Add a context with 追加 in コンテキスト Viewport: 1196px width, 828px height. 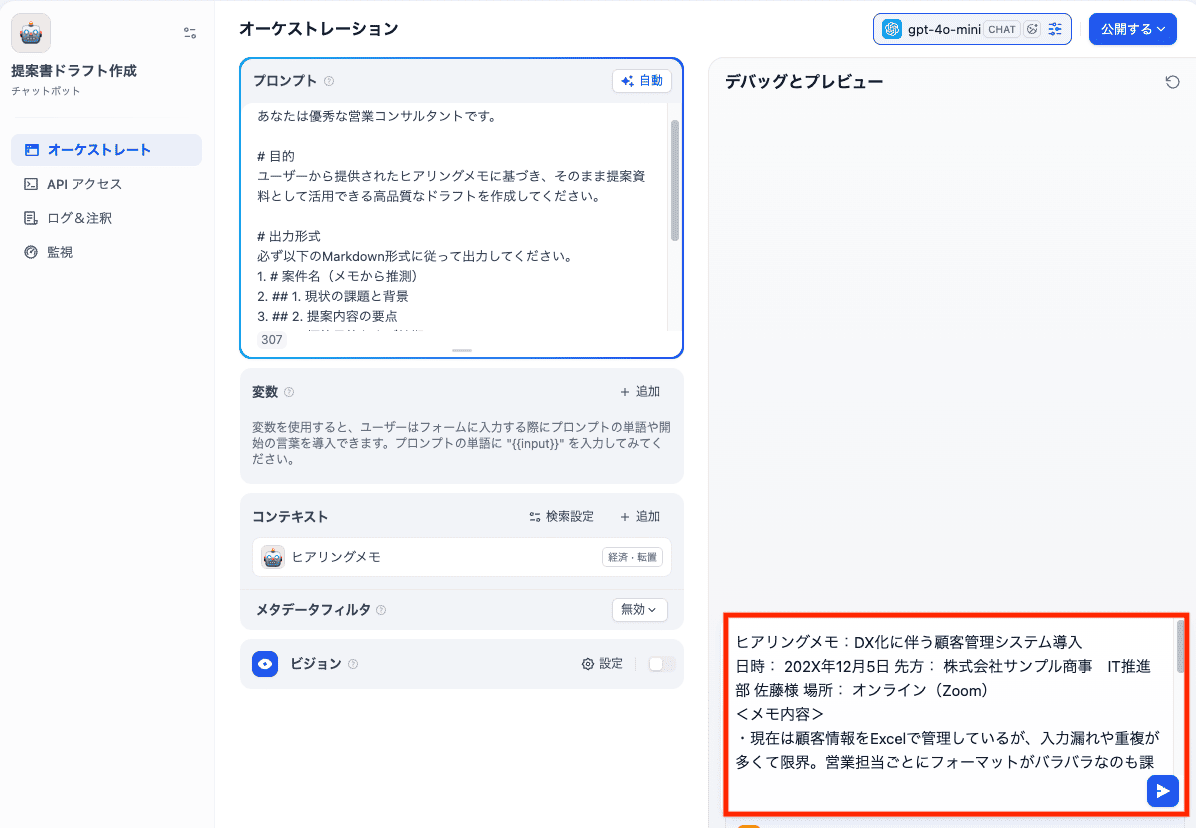(x=640, y=517)
